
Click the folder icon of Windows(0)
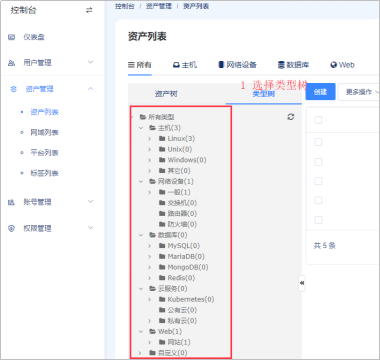coord(162,160)
